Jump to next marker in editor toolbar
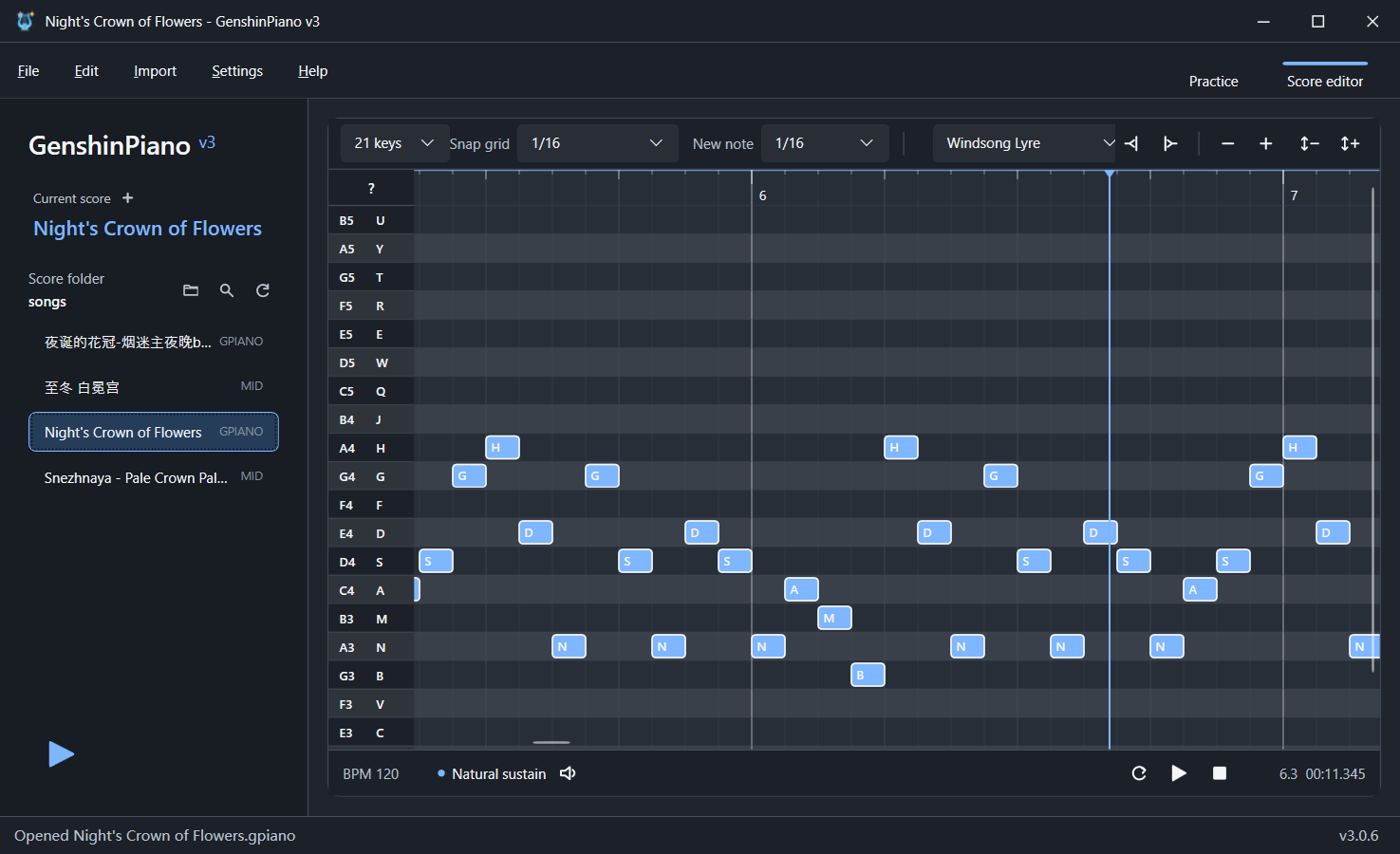The height and width of the screenshot is (854, 1400). pyautogui.click(x=1170, y=143)
